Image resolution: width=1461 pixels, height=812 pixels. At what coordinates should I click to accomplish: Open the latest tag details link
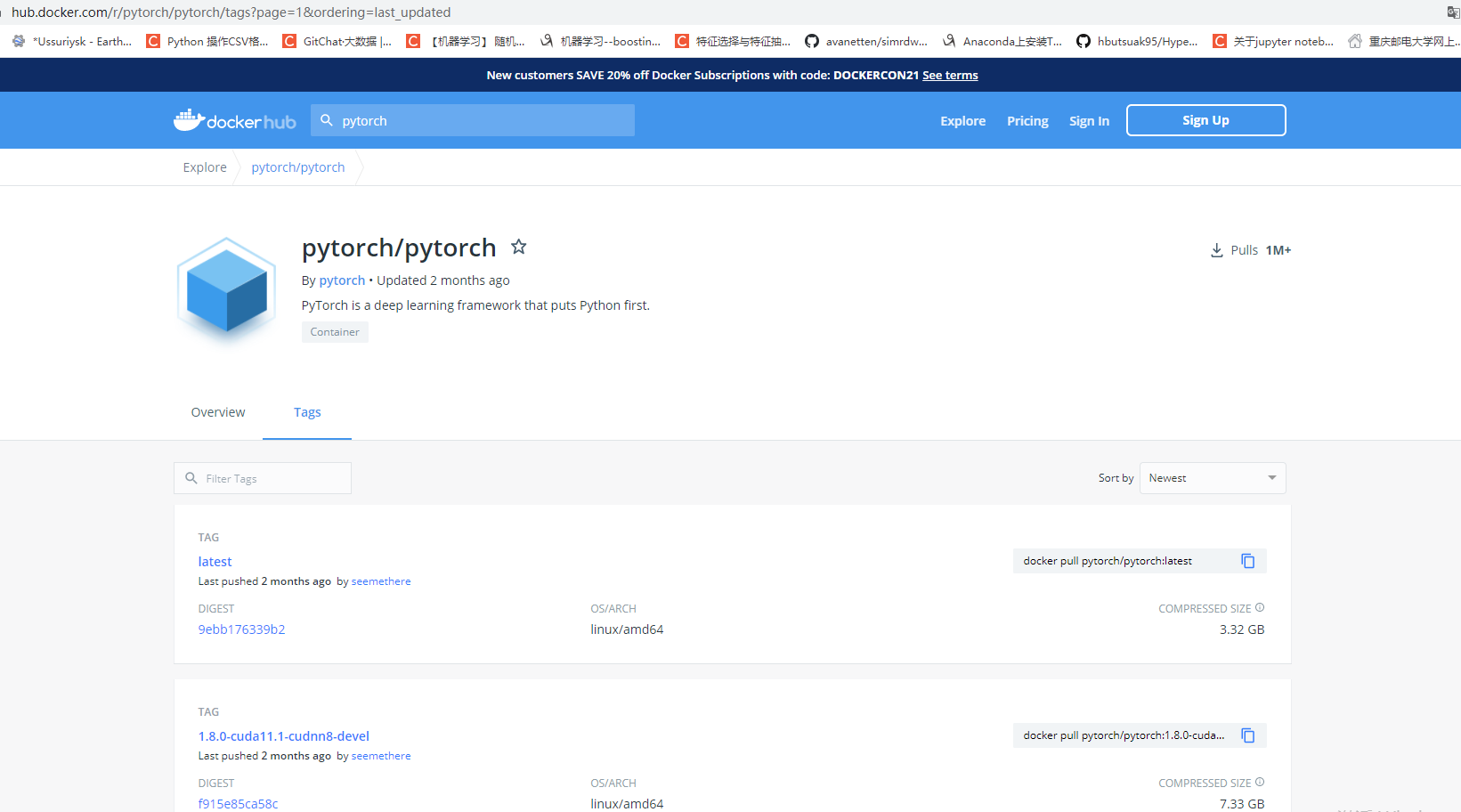(x=215, y=561)
